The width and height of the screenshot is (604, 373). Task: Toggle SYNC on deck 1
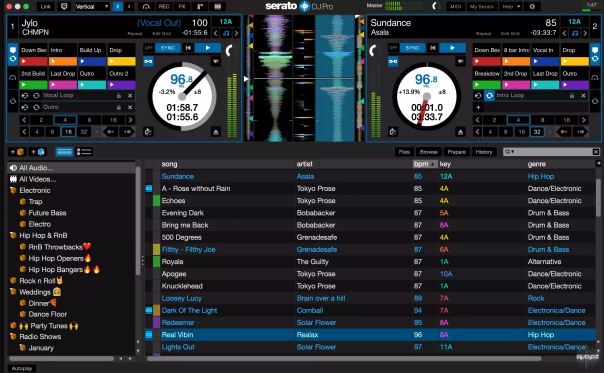(x=168, y=48)
